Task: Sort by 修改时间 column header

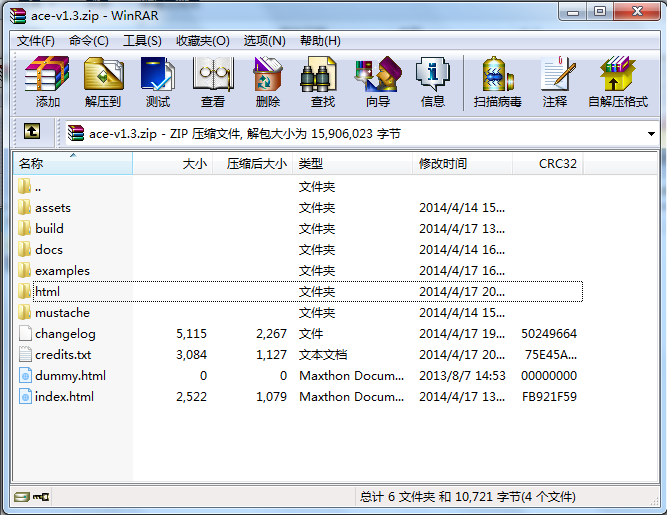Action: point(462,163)
